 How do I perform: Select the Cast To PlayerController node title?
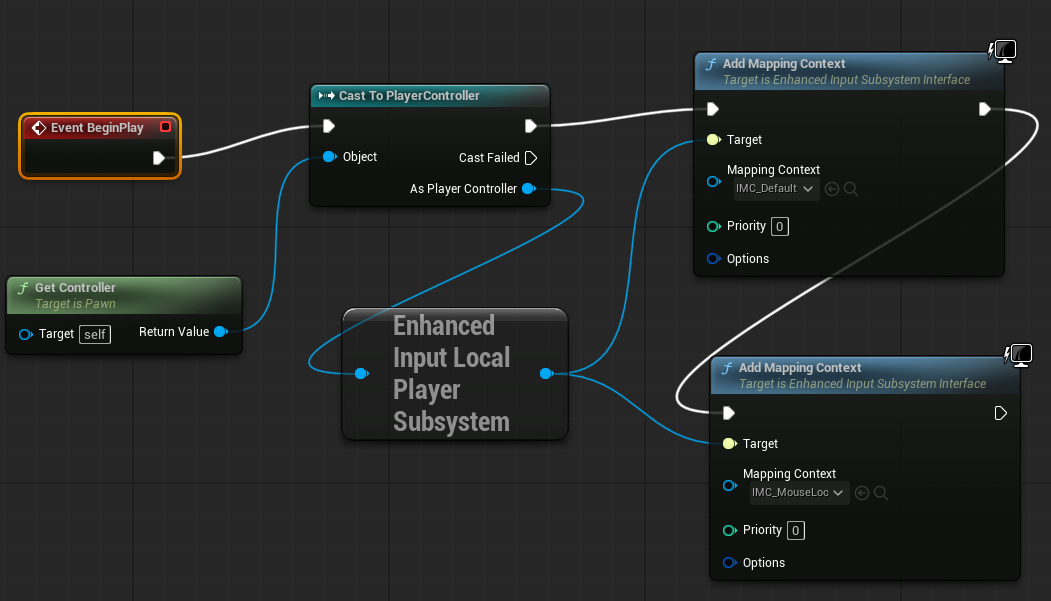pyautogui.click(x=409, y=96)
